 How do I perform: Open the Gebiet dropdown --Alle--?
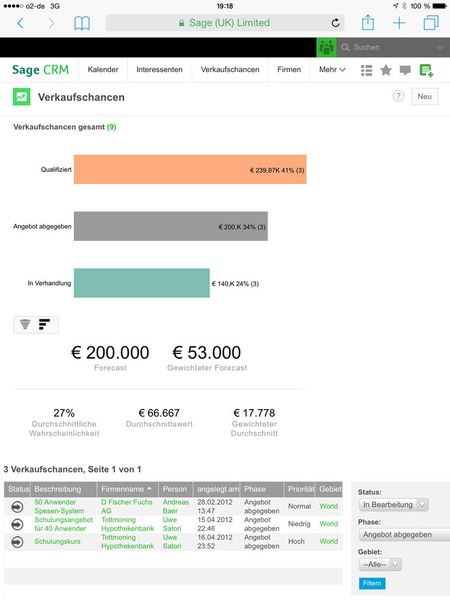tap(380, 564)
